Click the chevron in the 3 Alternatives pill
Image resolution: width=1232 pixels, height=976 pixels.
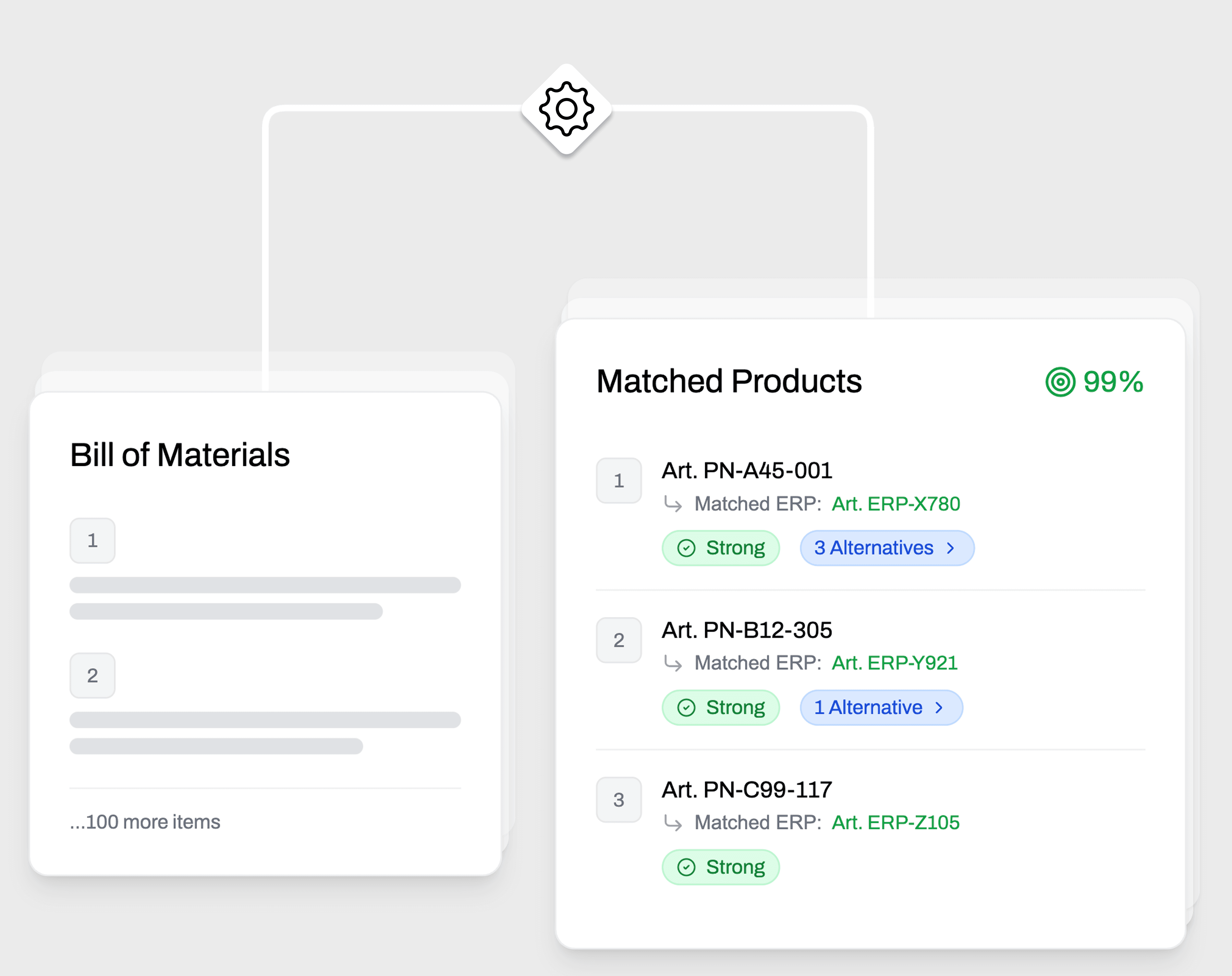(x=950, y=548)
